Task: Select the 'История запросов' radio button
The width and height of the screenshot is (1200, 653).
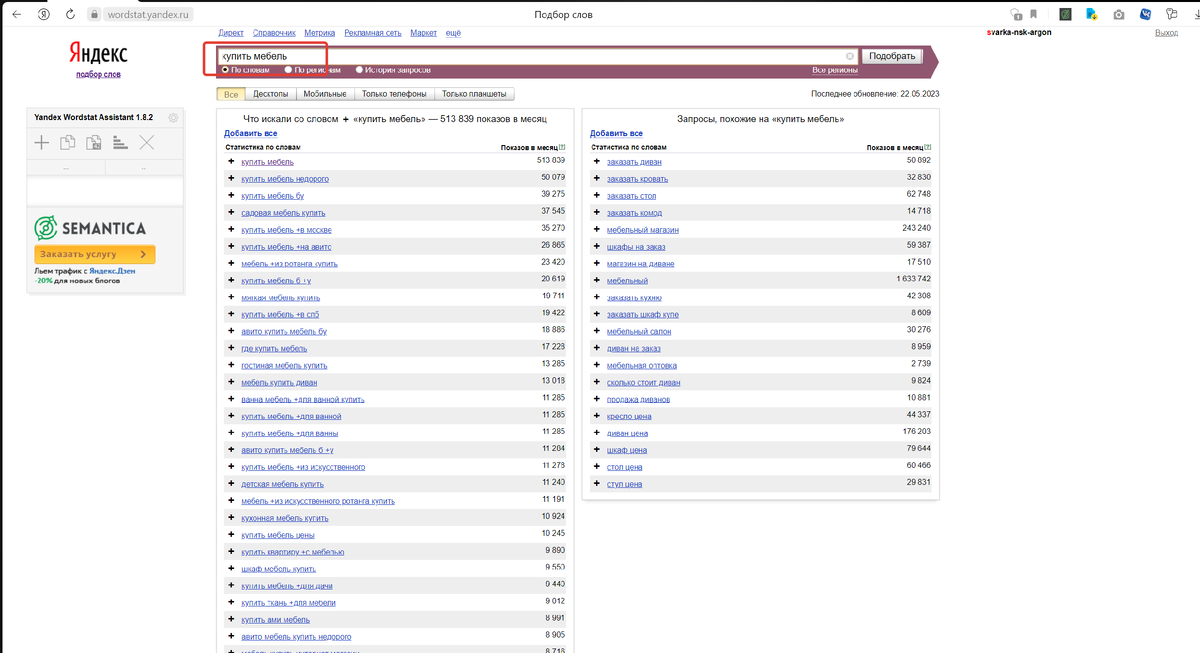Action: click(360, 70)
